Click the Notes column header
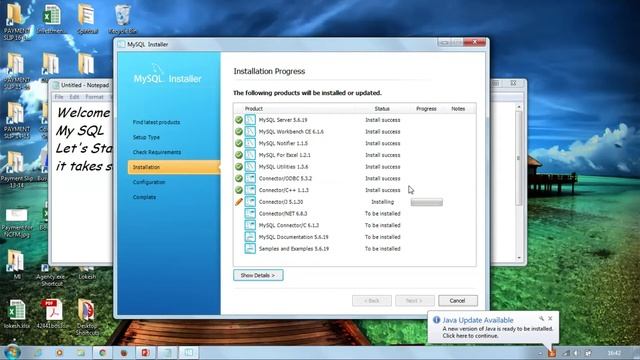 pos(458,109)
